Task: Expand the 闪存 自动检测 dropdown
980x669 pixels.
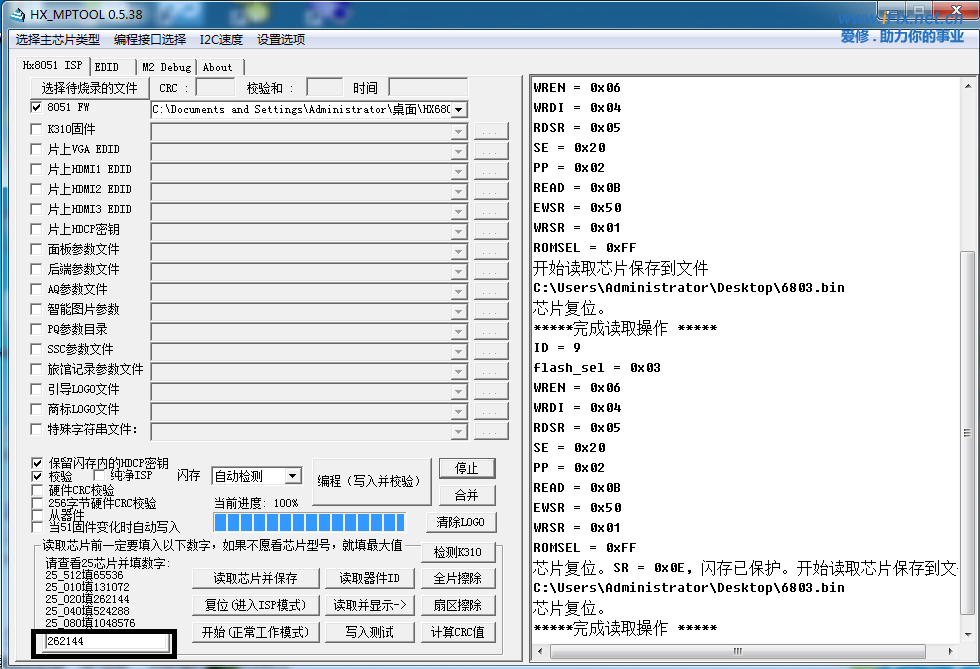Action: pyautogui.click(x=292, y=476)
